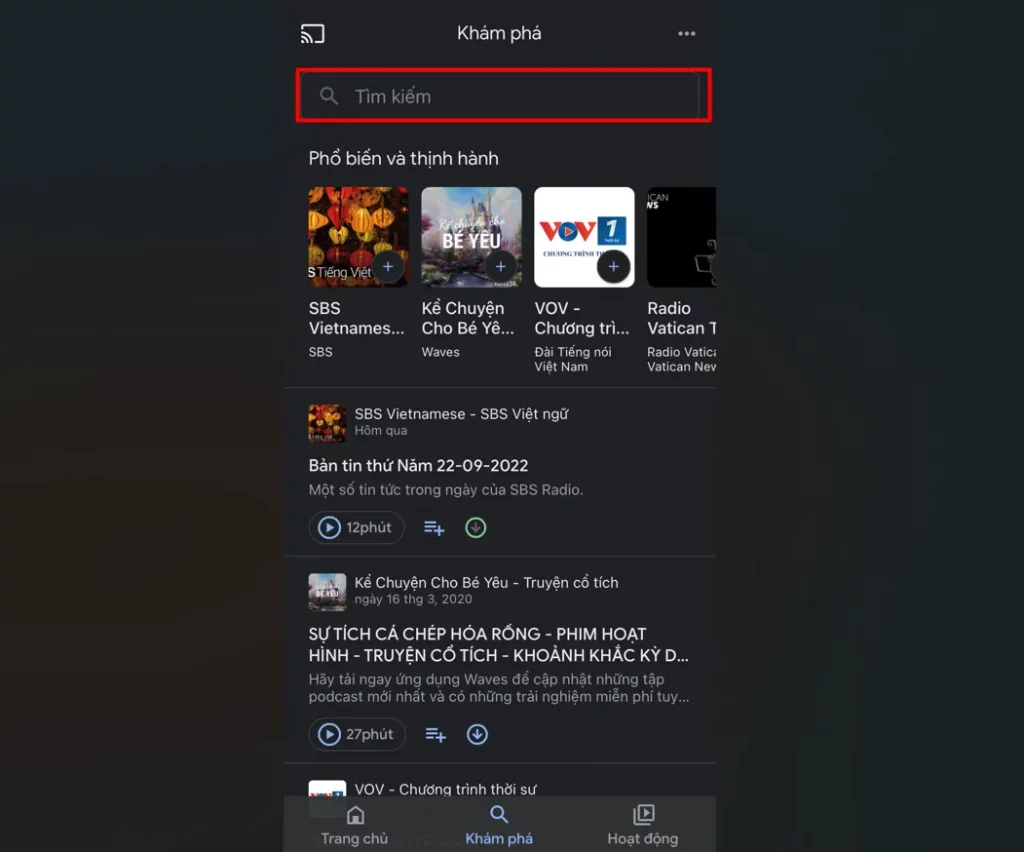Image resolution: width=1024 pixels, height=852 pixels.
Task: Select SBS Vietnames... card title
Action: pos(357,318)
